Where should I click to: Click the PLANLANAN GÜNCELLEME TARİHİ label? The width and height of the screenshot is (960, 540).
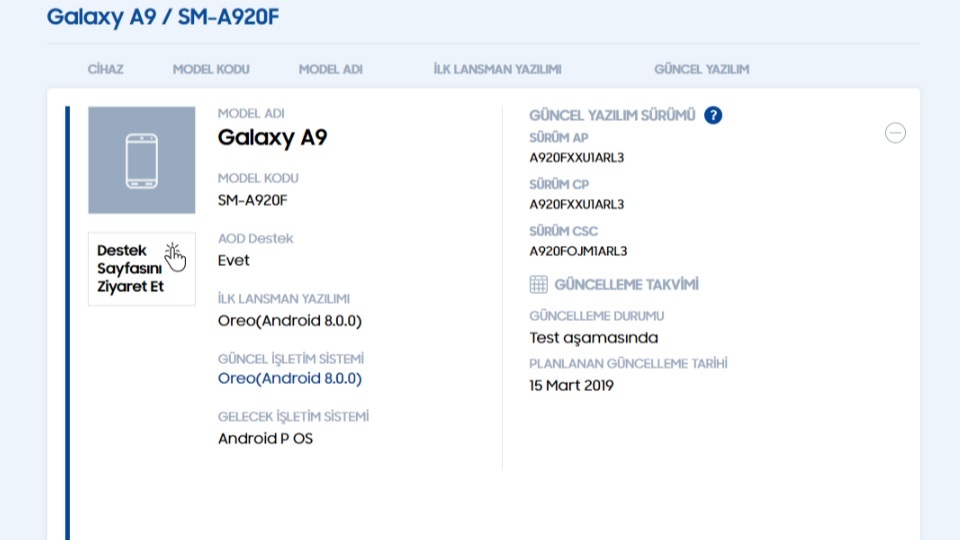tap(628, 363)
